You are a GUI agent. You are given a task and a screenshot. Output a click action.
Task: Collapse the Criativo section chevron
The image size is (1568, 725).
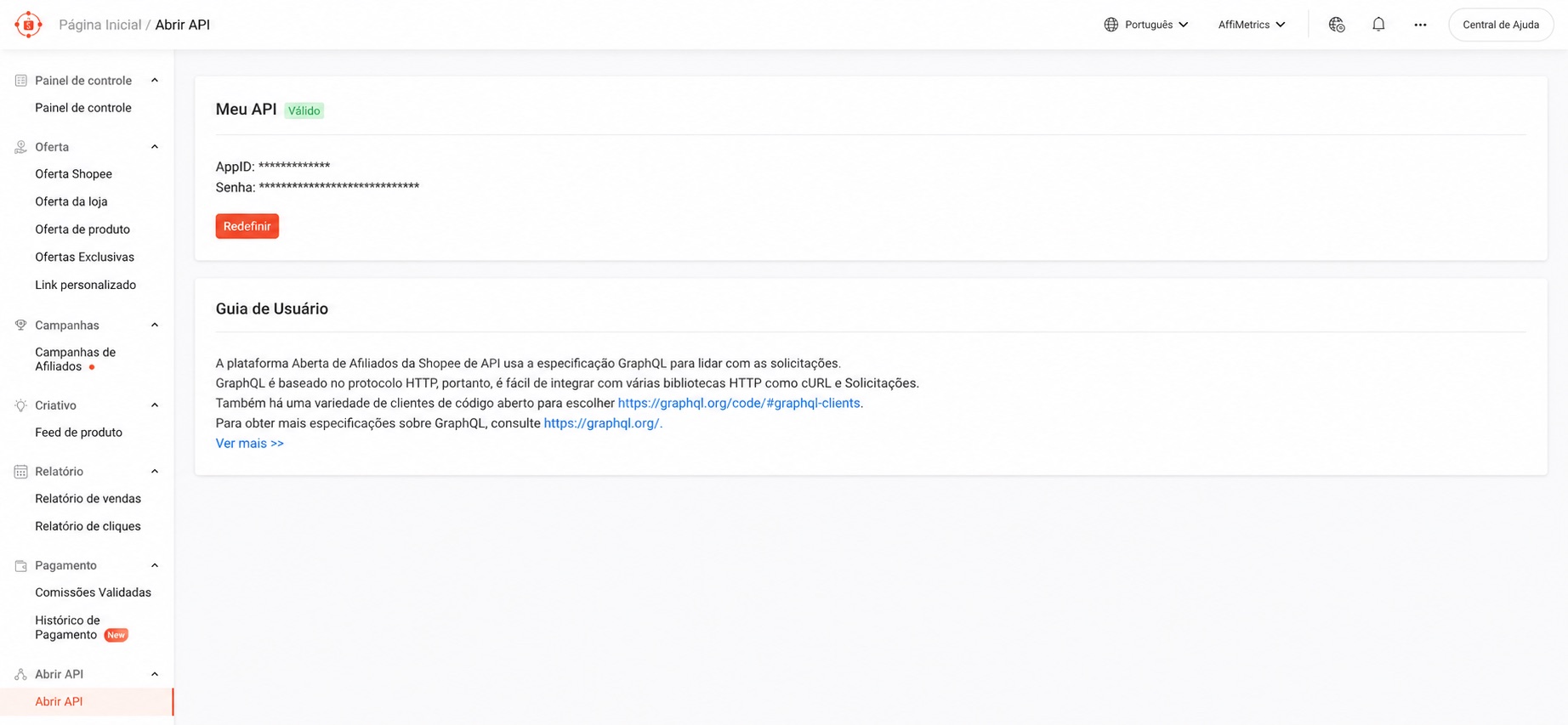point(155,405)
